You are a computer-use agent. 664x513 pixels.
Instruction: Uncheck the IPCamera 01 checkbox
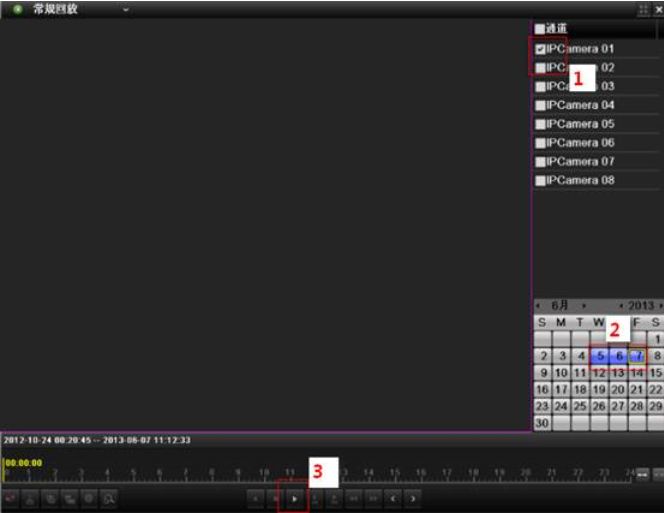point(540,49)
